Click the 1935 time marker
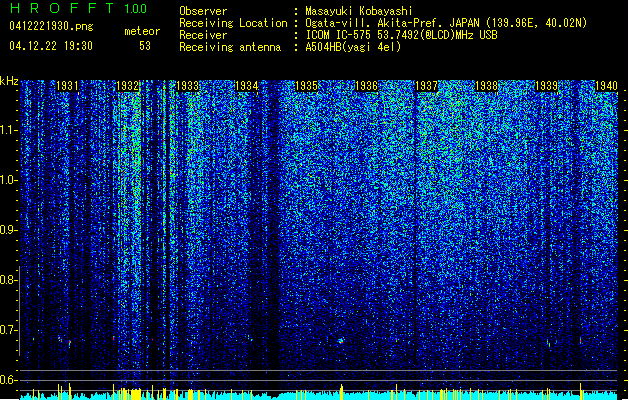The width and height of the screenshot is (629, 400). pos(306,86)
